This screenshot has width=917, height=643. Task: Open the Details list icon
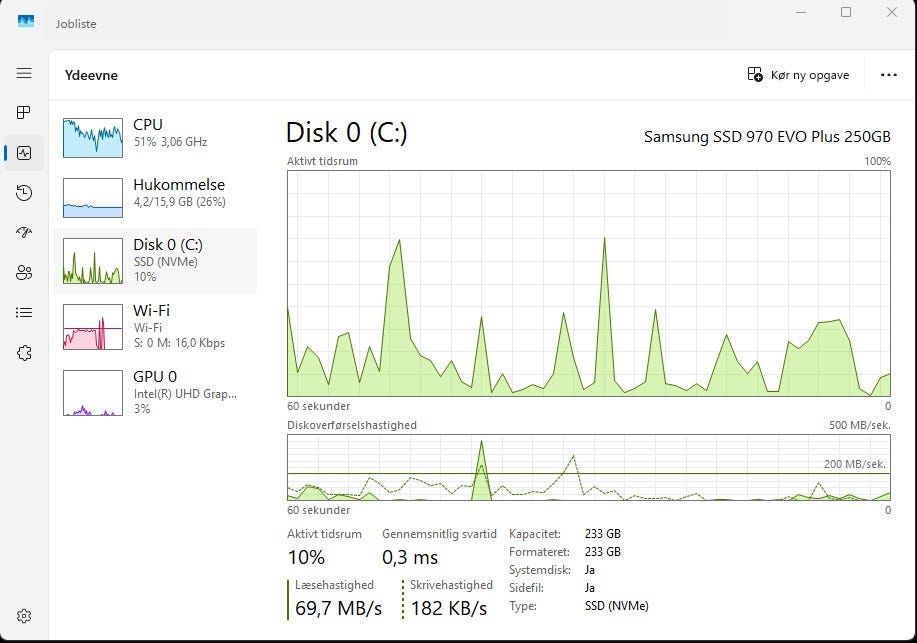pos(24,312)
